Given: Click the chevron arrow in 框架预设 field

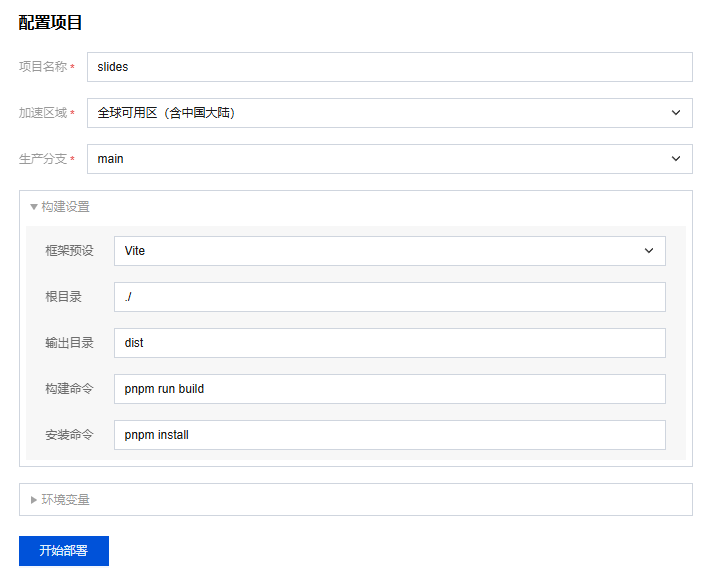Looking at the screenshot, I should pyautogui.click(x=649, y=251).
